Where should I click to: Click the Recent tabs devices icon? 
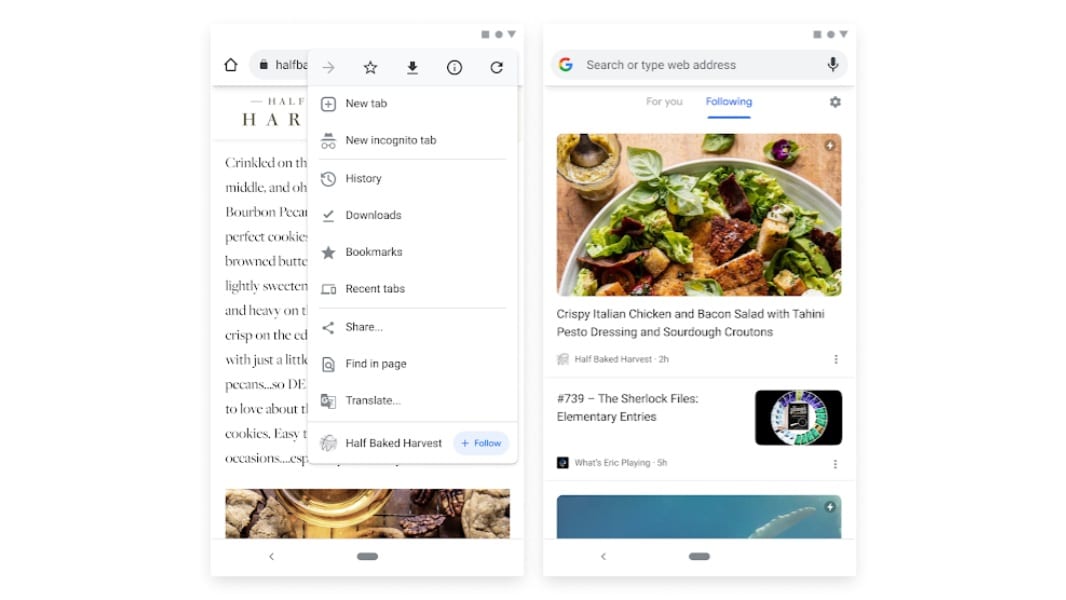328,289
